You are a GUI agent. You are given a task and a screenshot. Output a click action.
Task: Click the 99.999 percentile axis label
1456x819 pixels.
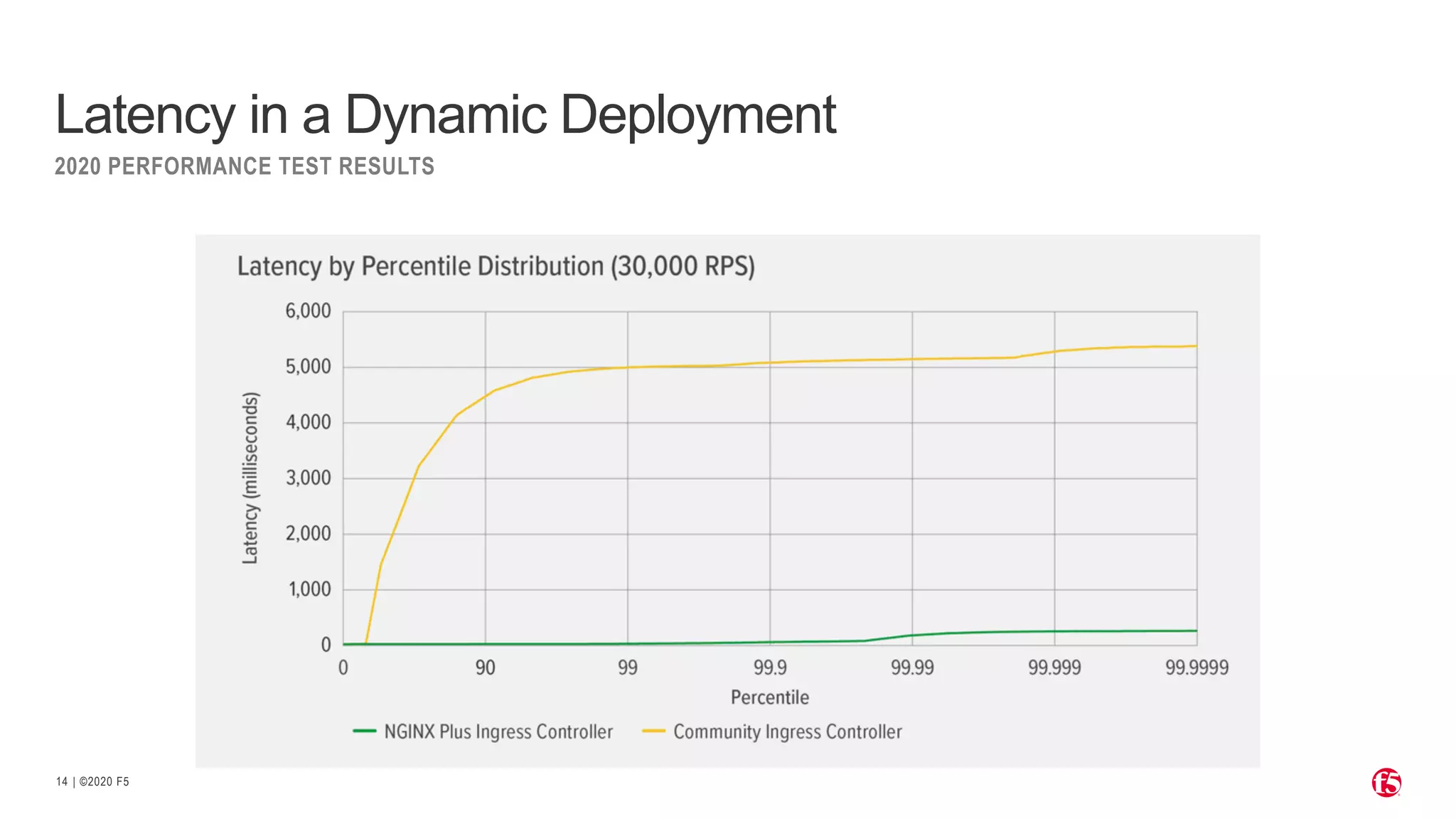[1054, 668]
